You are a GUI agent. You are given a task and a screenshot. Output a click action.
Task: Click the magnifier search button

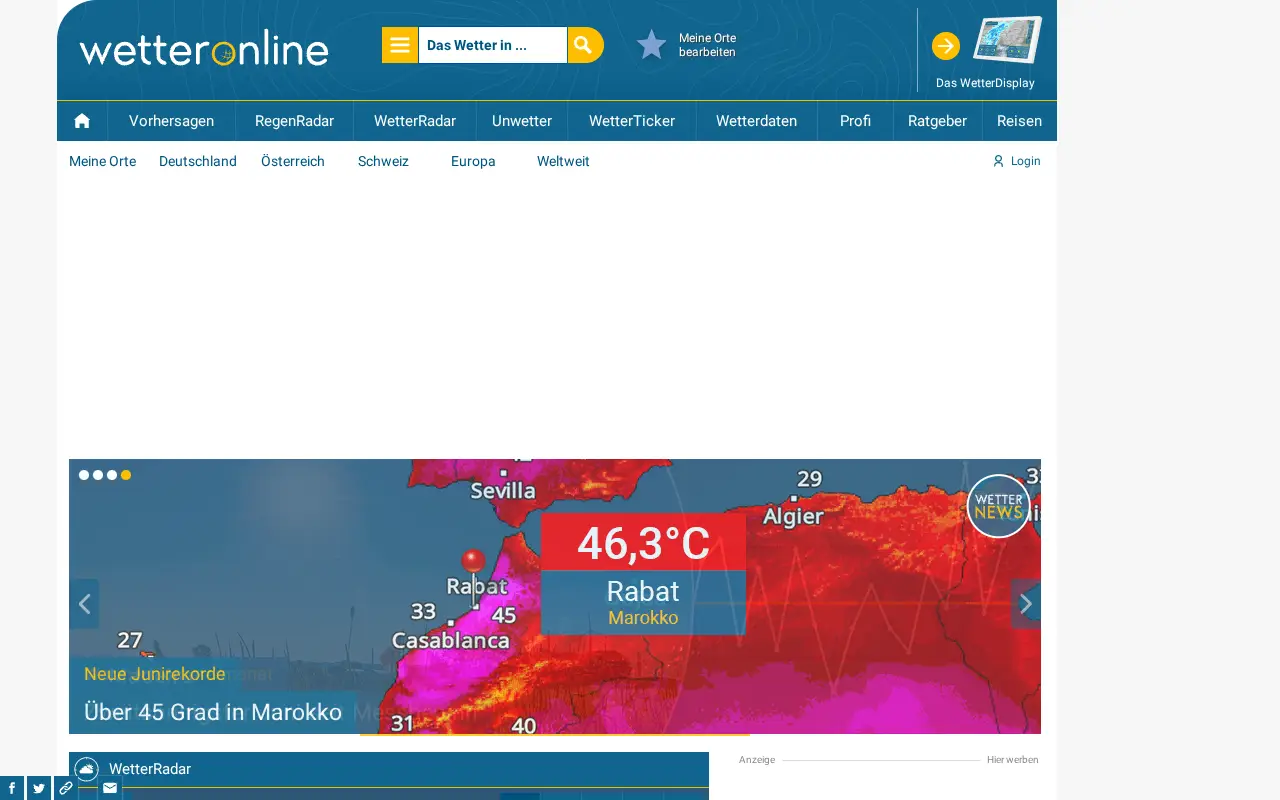coord(585,45)
